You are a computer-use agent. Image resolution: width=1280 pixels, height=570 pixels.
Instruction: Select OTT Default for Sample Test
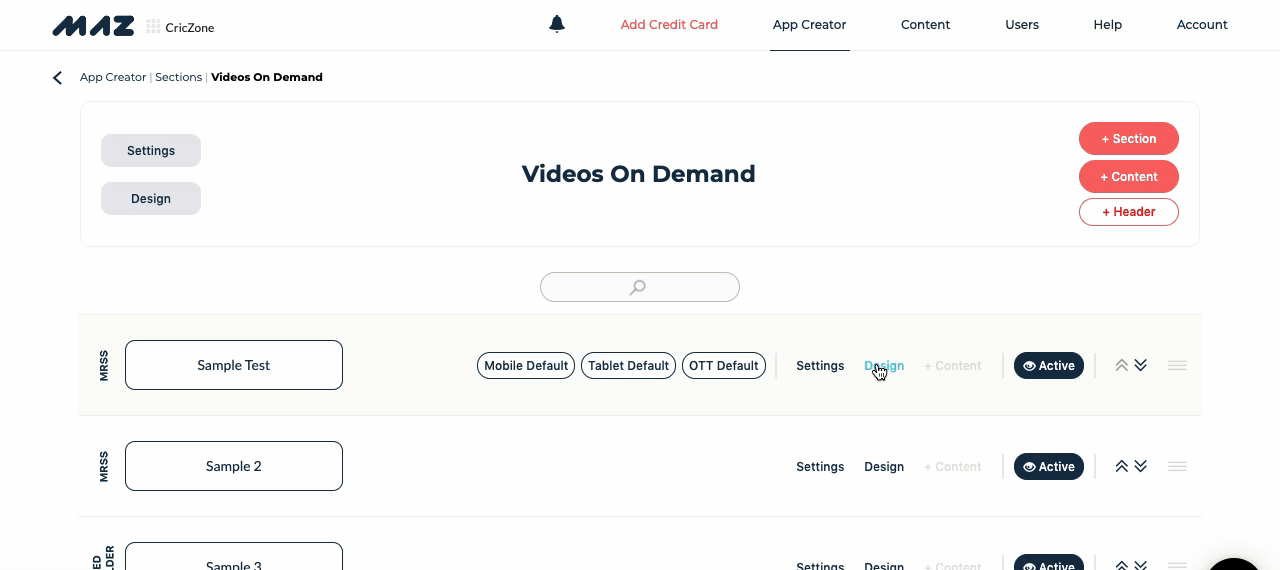[724, 365]
